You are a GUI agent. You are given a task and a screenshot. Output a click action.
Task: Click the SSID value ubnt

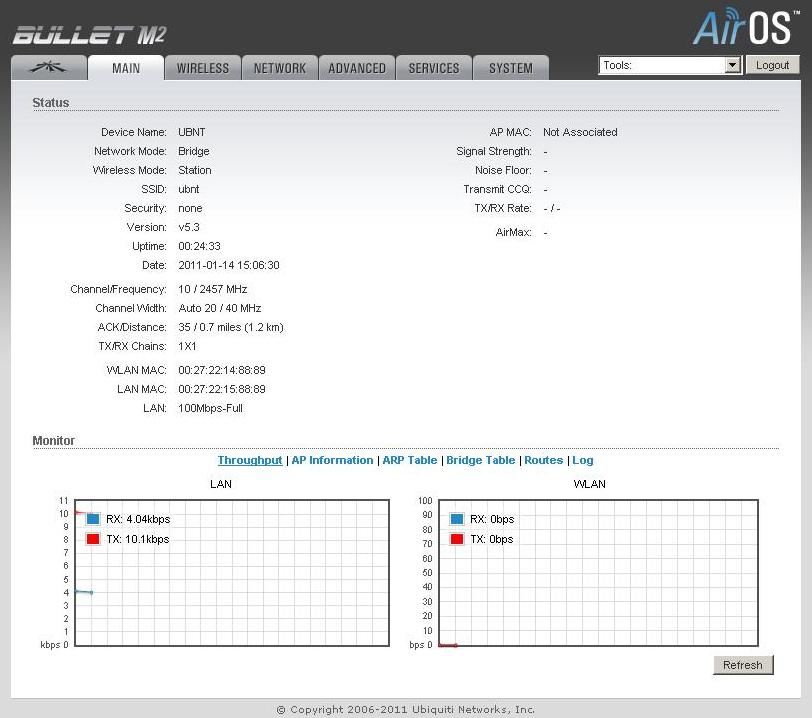[x=188, y=189]
